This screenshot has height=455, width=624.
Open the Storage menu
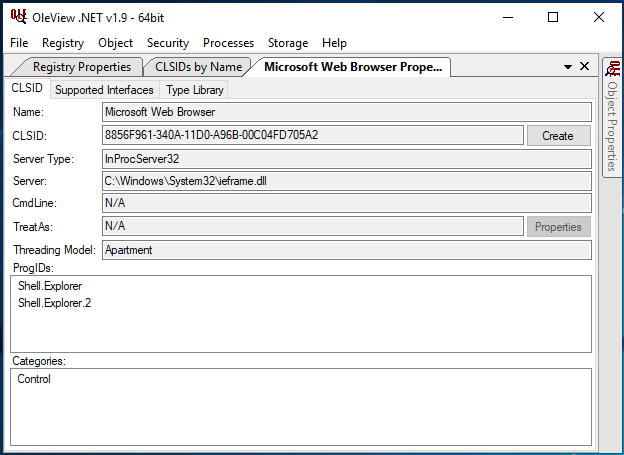pos(288,43)
